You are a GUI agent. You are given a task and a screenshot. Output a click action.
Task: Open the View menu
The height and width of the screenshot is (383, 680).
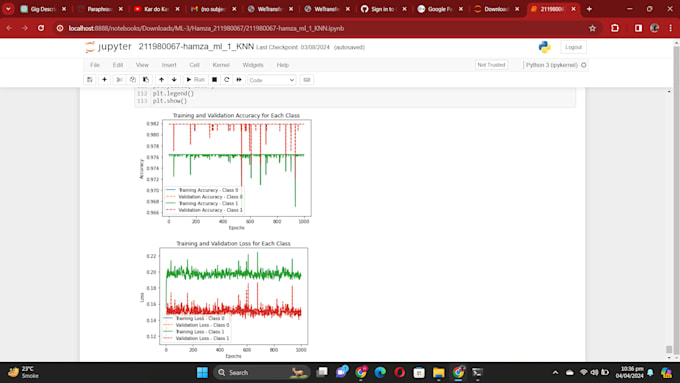[x=142, y=65]
